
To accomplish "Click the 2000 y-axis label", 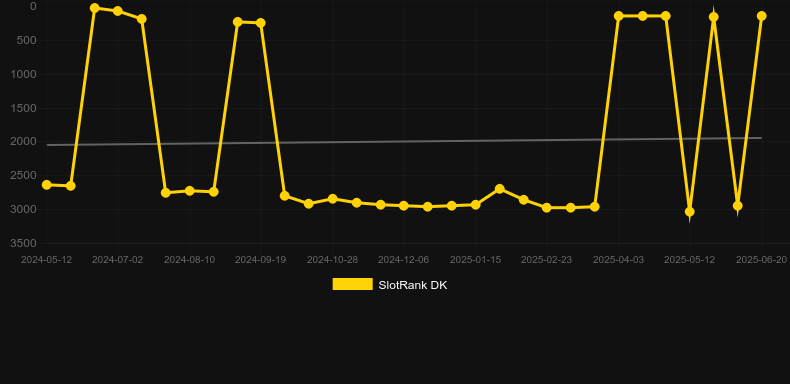I will pos(24,142).
